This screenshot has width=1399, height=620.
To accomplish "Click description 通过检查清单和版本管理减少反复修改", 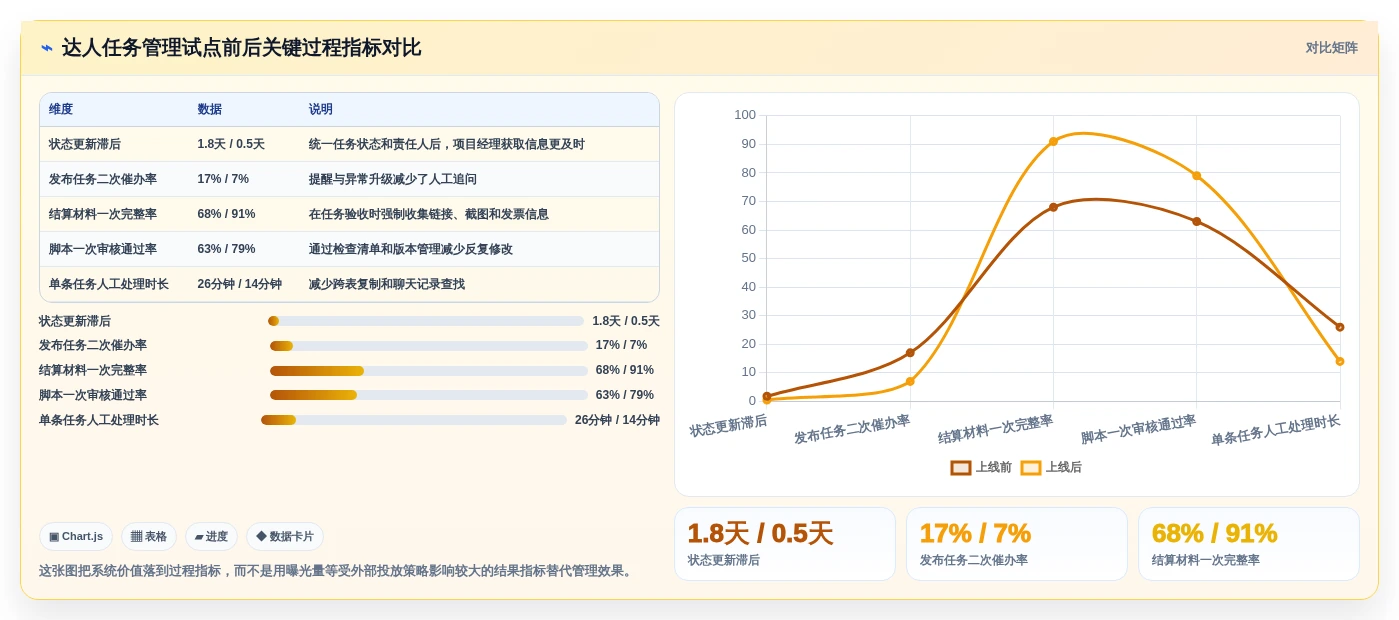I will (411, 249).
